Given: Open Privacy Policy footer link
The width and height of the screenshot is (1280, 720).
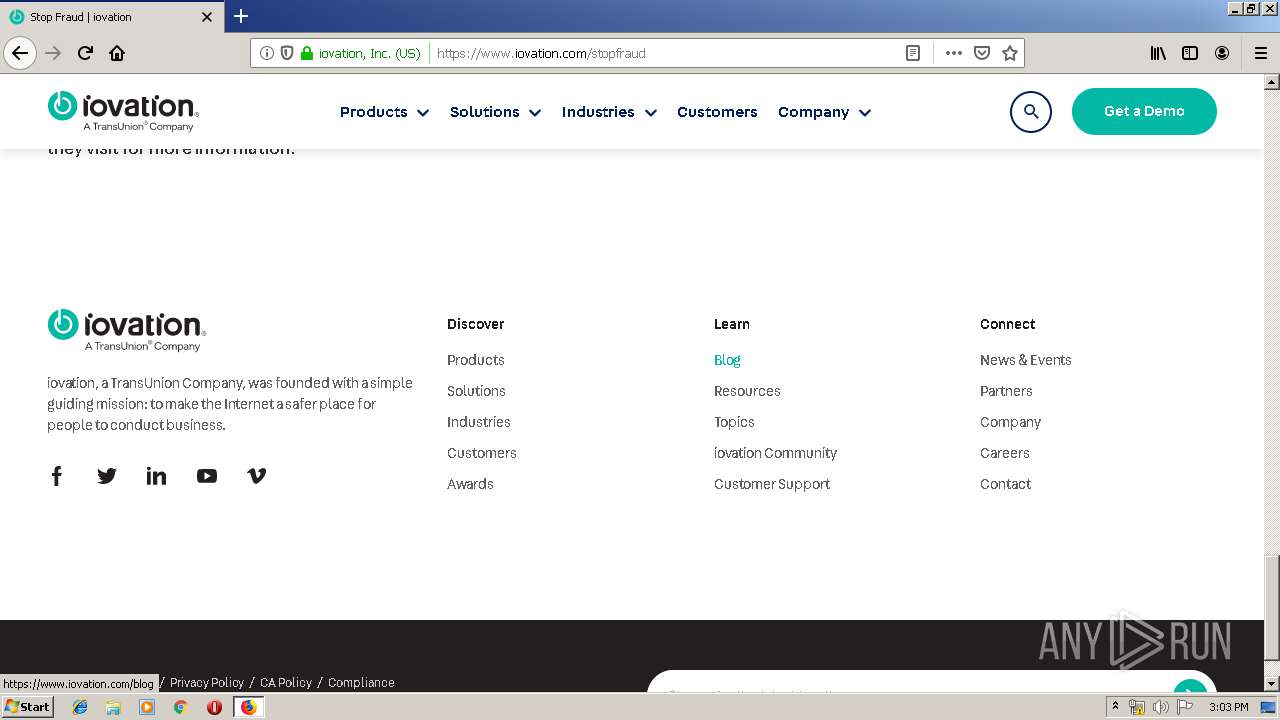Looking at the screenshot, I should pyautogui.click(x=207, y=682).
